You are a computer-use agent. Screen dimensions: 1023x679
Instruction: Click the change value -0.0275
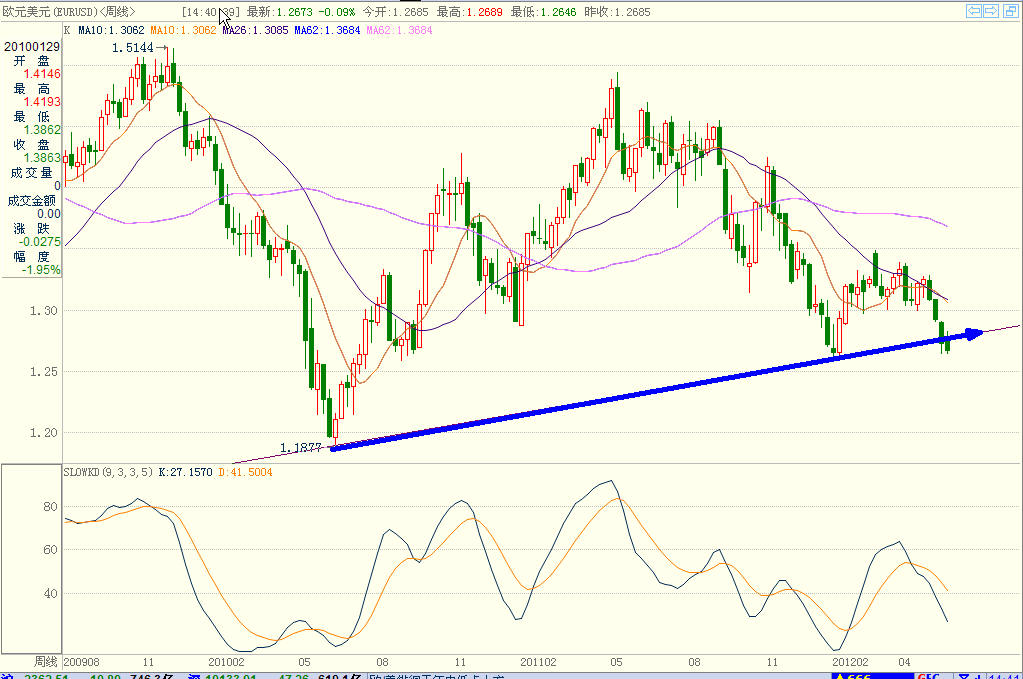pyautogui.click(x=39, y=242)
